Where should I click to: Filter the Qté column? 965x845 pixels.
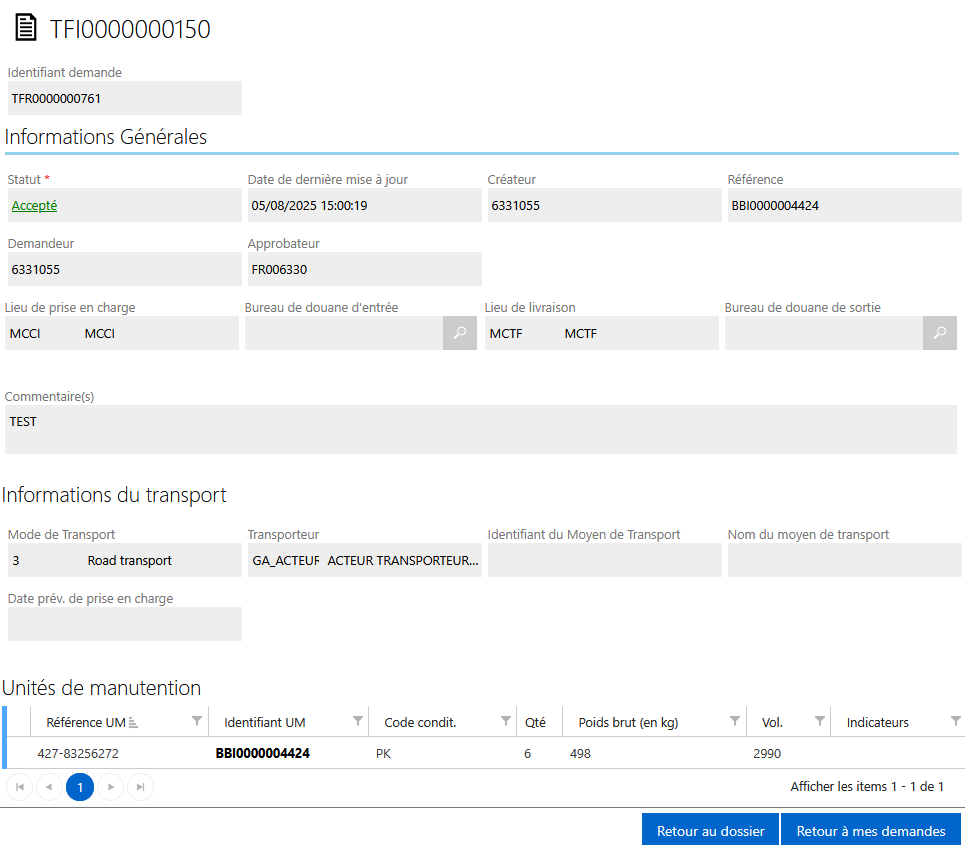tap(551, 721)
